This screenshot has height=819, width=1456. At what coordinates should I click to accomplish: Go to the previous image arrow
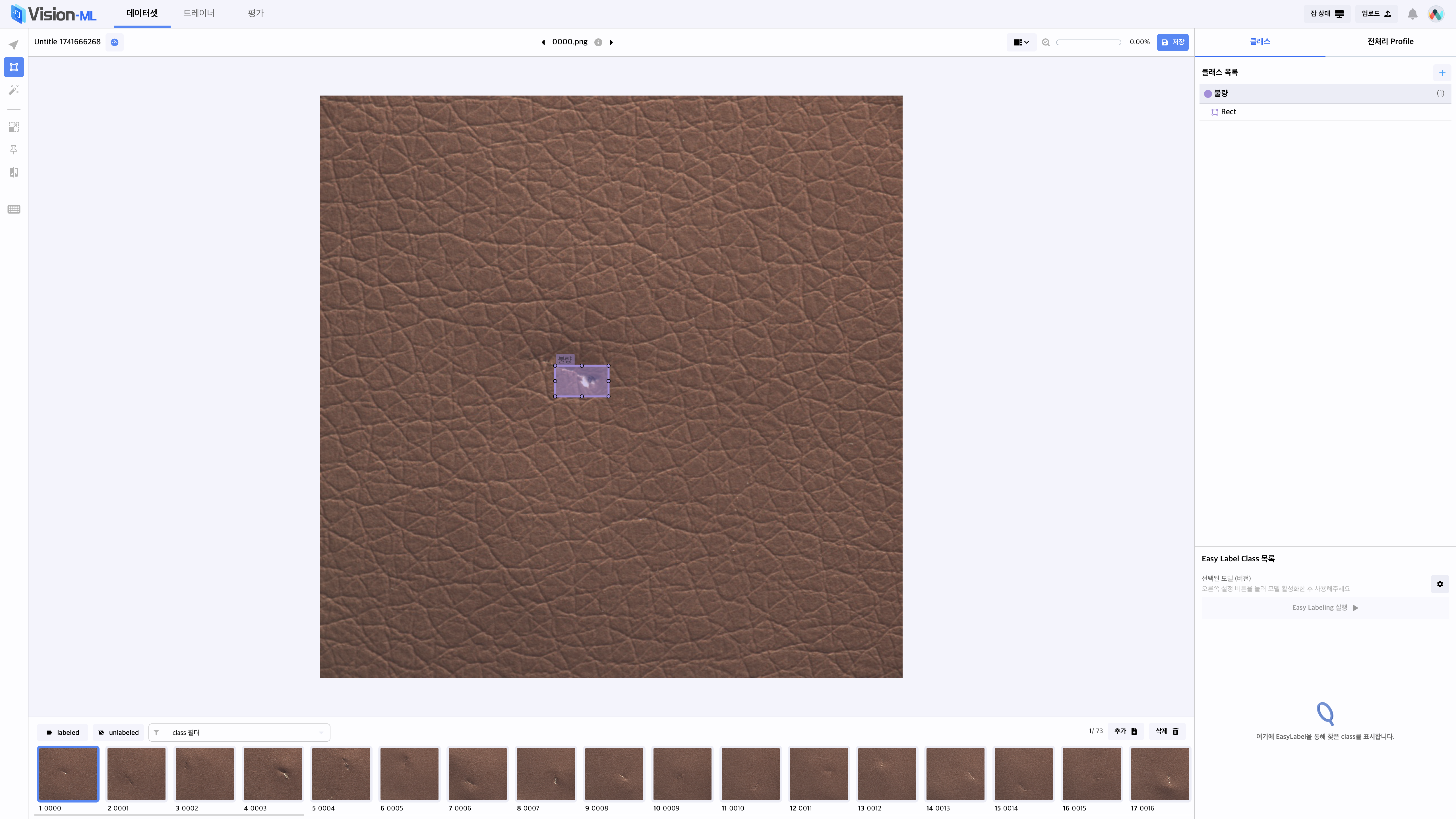click(x=543, y=42)
